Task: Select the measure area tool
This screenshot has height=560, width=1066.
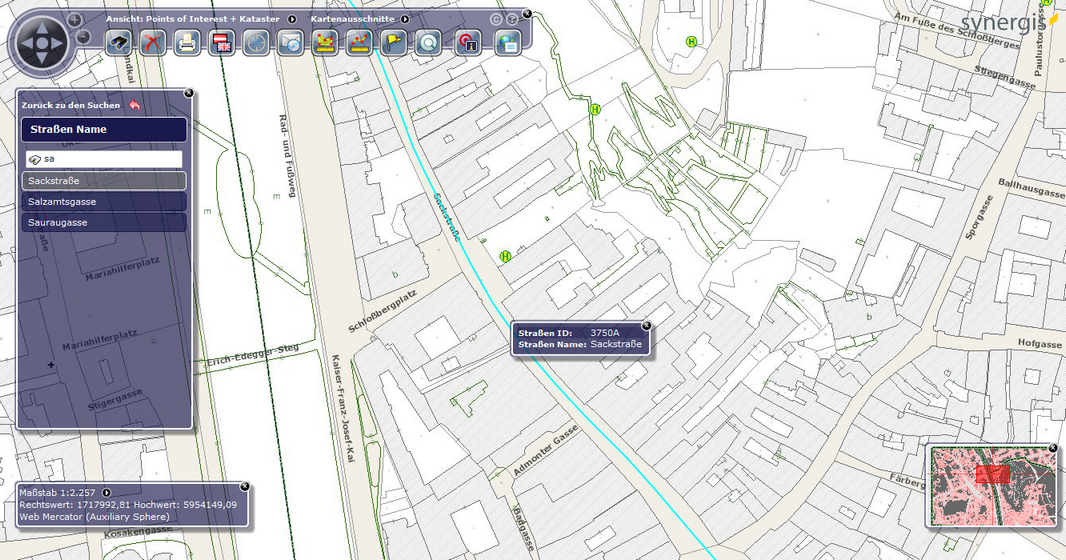Action: point(325,42)
